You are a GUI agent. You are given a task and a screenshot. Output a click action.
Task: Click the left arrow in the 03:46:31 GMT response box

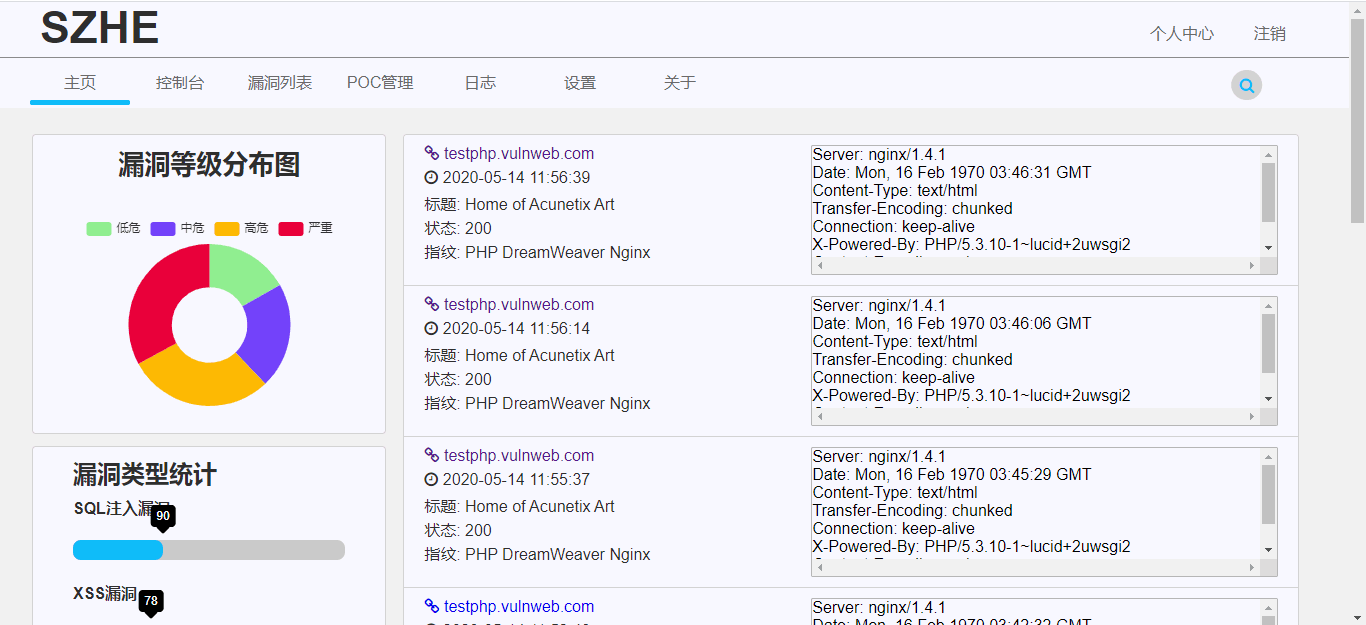point(820,265)
